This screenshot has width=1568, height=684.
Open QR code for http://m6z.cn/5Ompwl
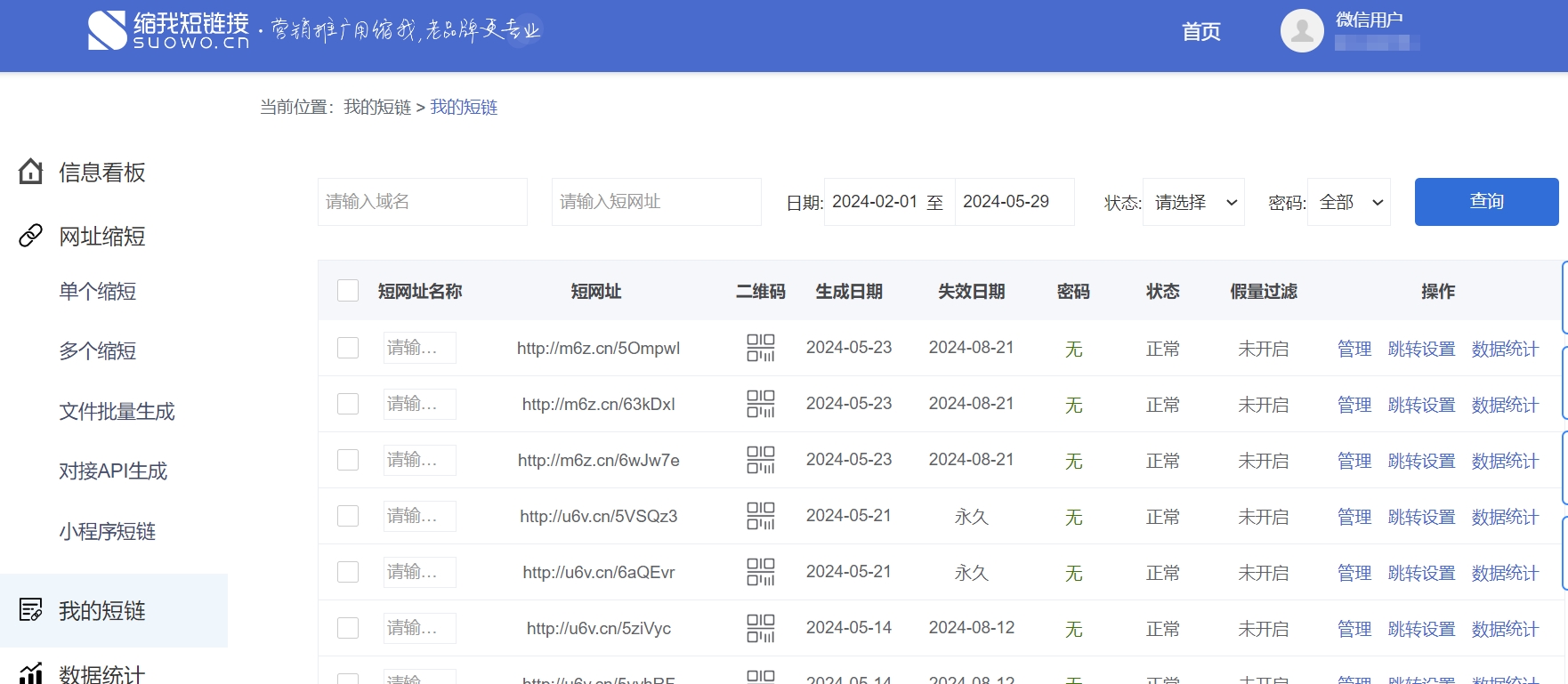tap(760, 348)
